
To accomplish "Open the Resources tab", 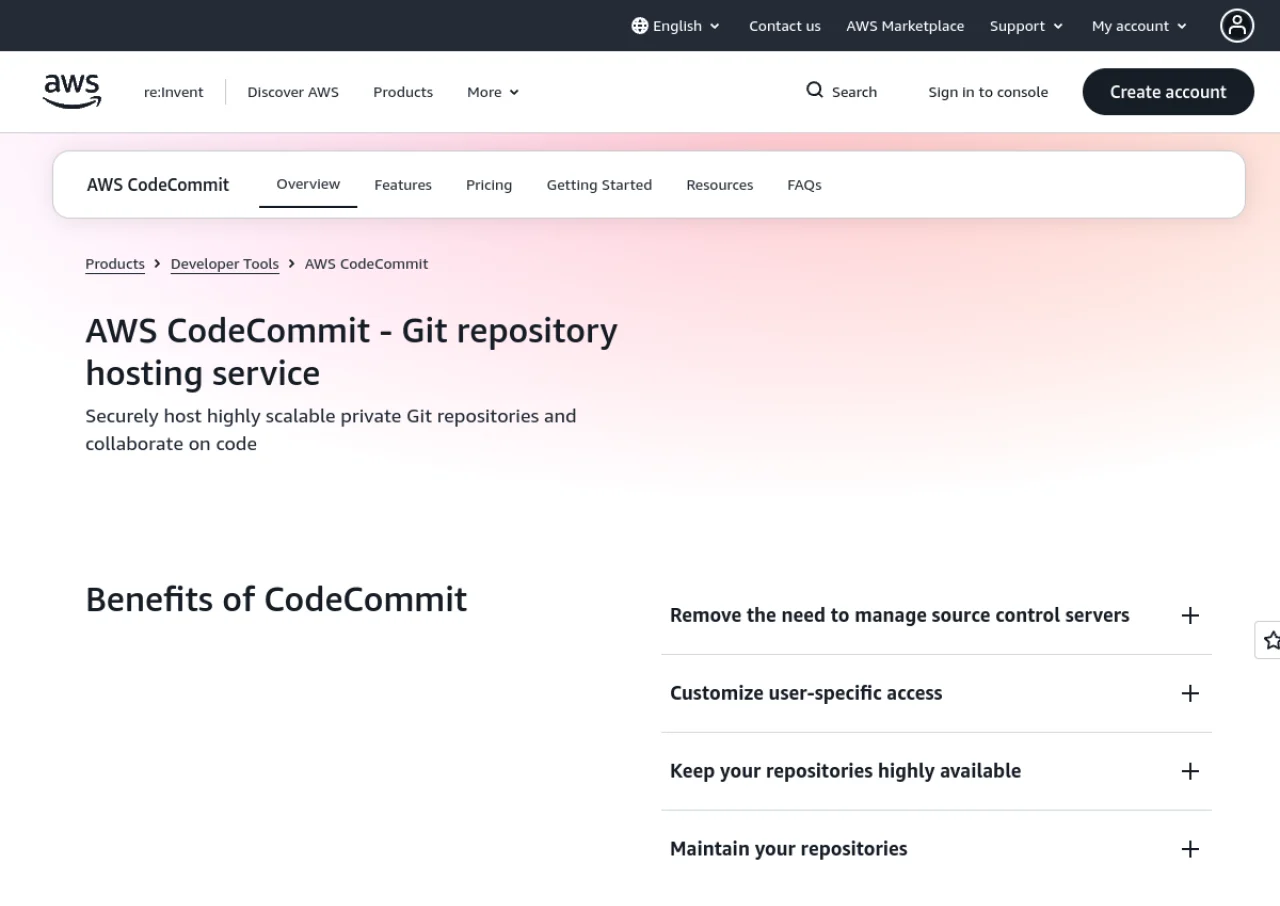I will point(720,185).
